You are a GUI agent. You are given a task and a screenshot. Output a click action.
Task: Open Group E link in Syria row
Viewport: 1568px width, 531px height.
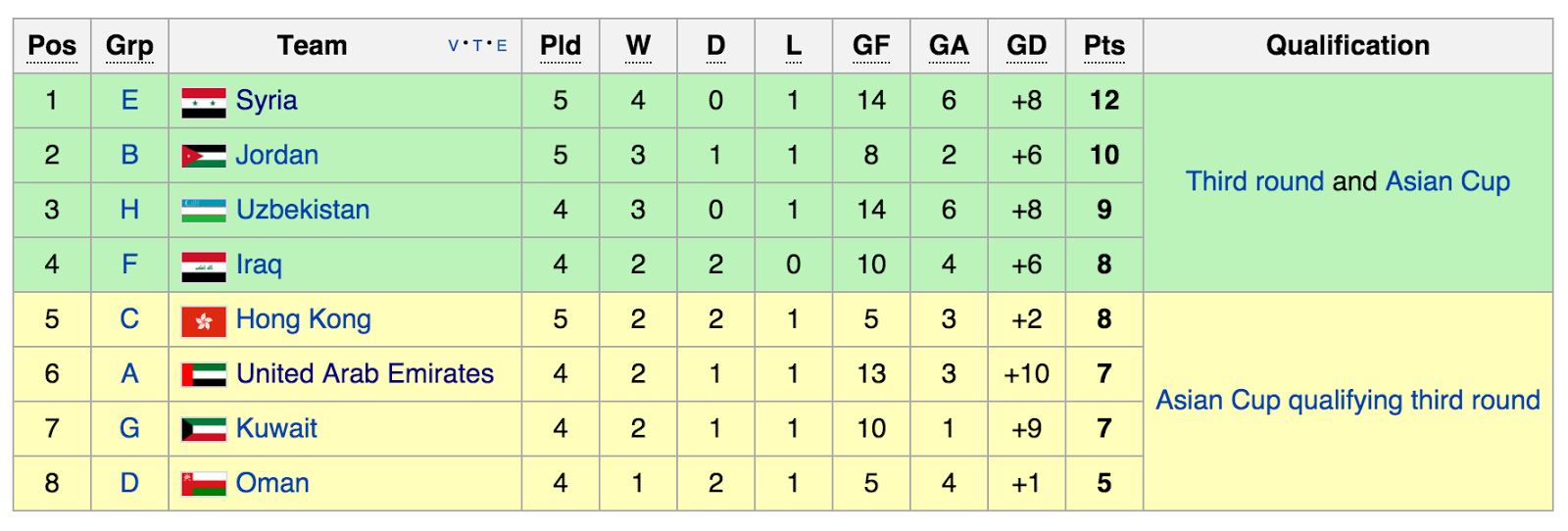[129, 100]
